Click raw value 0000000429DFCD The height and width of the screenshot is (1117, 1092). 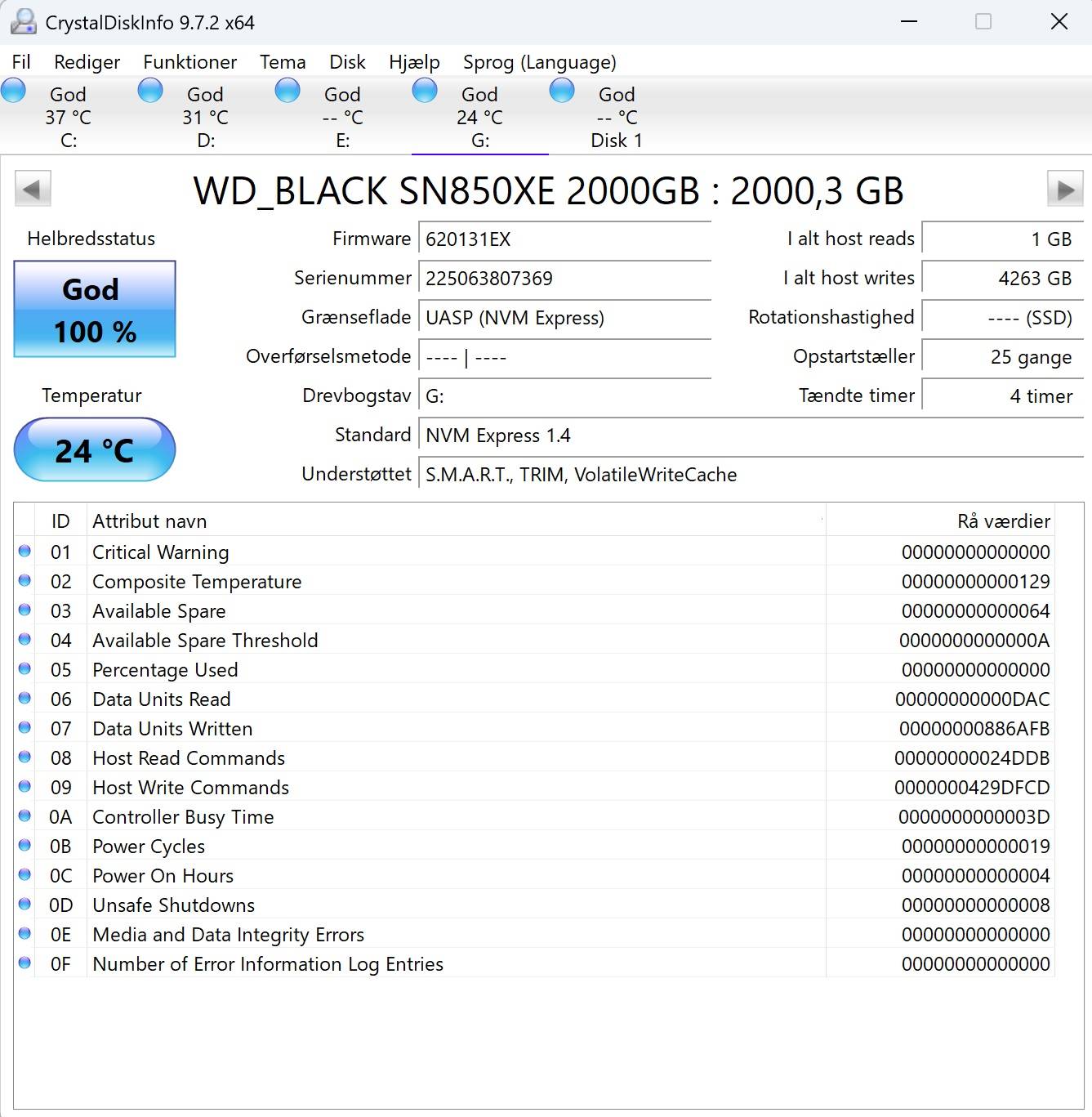click(x=972, y=787)
